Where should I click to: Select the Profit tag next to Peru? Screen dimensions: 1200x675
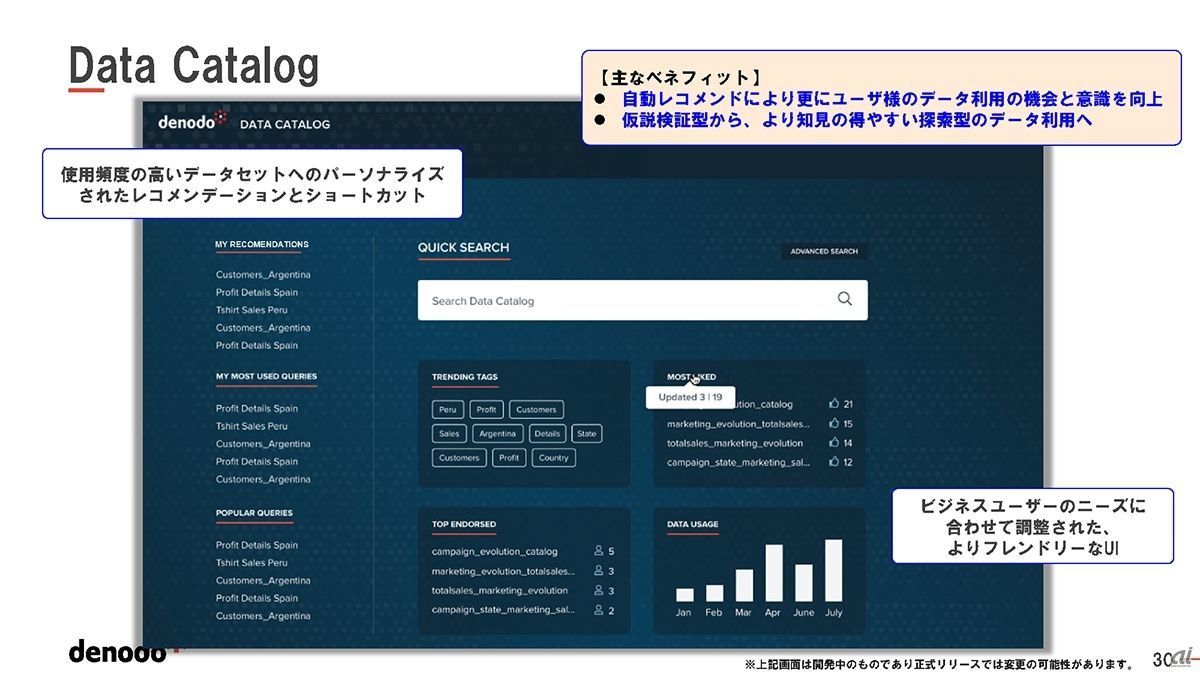pos(486,409)
